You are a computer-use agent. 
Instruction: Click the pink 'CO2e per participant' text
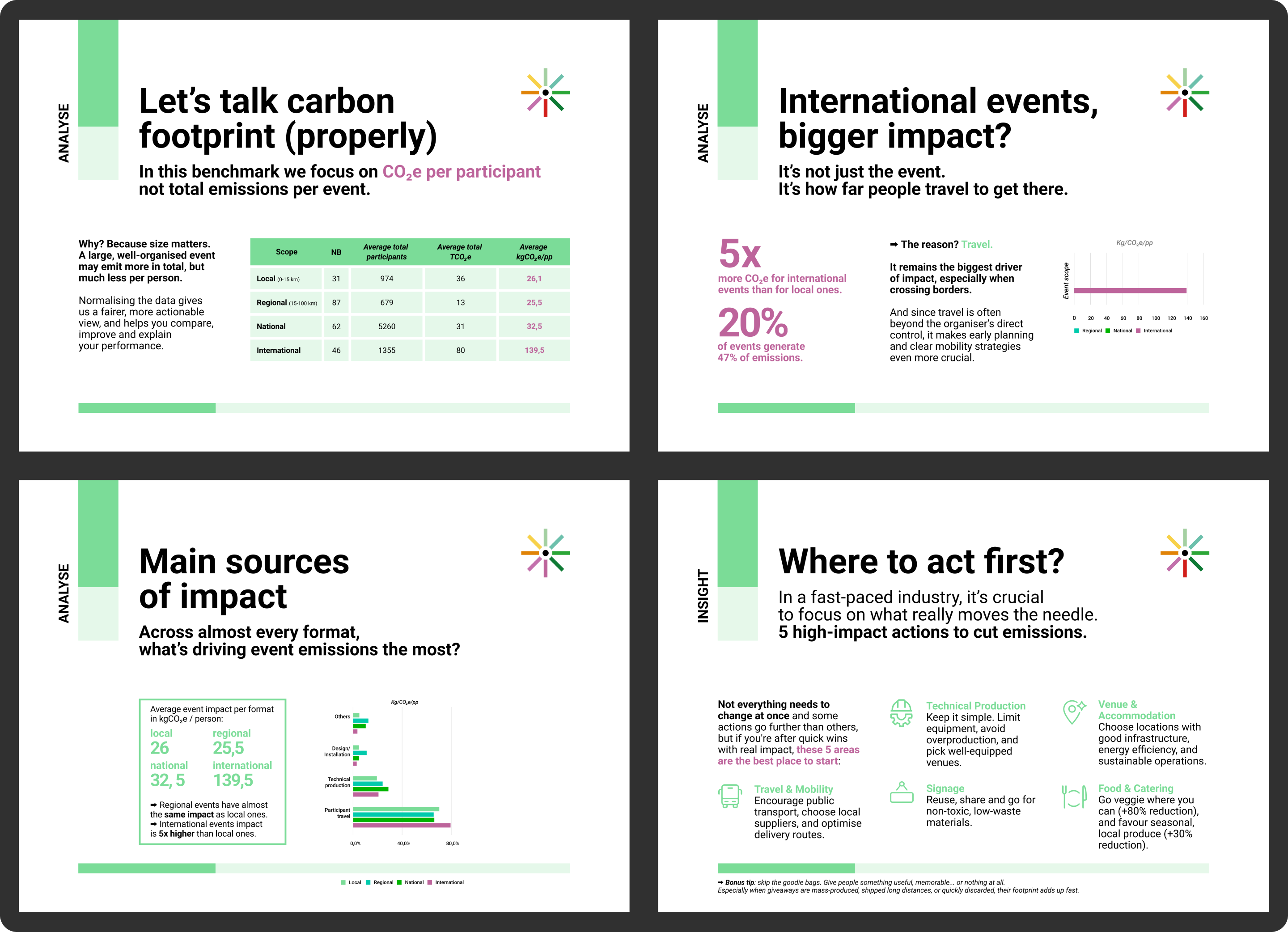(461, 172)
